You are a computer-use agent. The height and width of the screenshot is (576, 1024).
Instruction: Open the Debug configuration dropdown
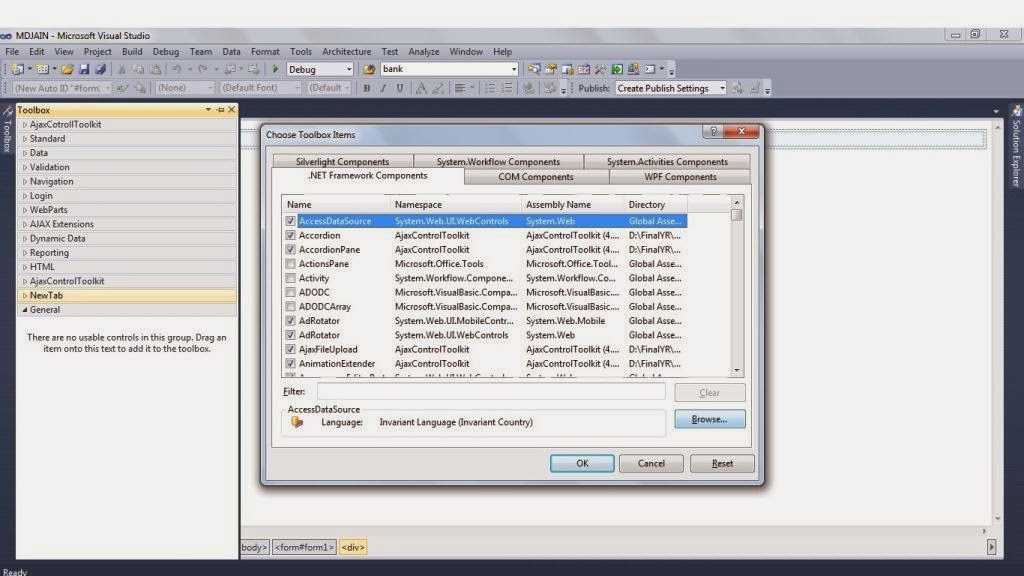[x=349, y=69]
